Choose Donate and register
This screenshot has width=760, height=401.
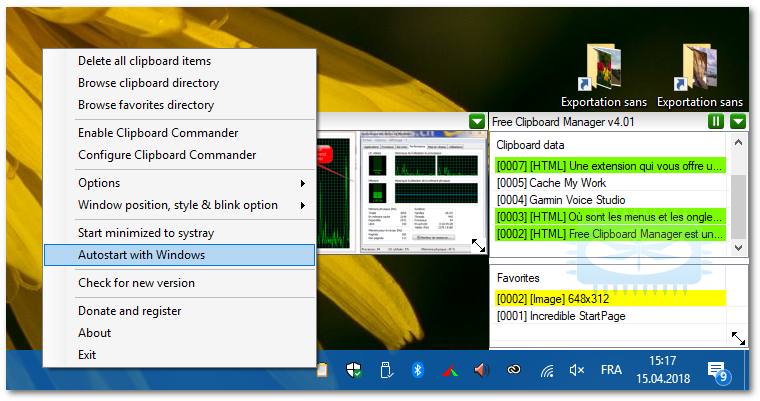[x=180, y=311]
